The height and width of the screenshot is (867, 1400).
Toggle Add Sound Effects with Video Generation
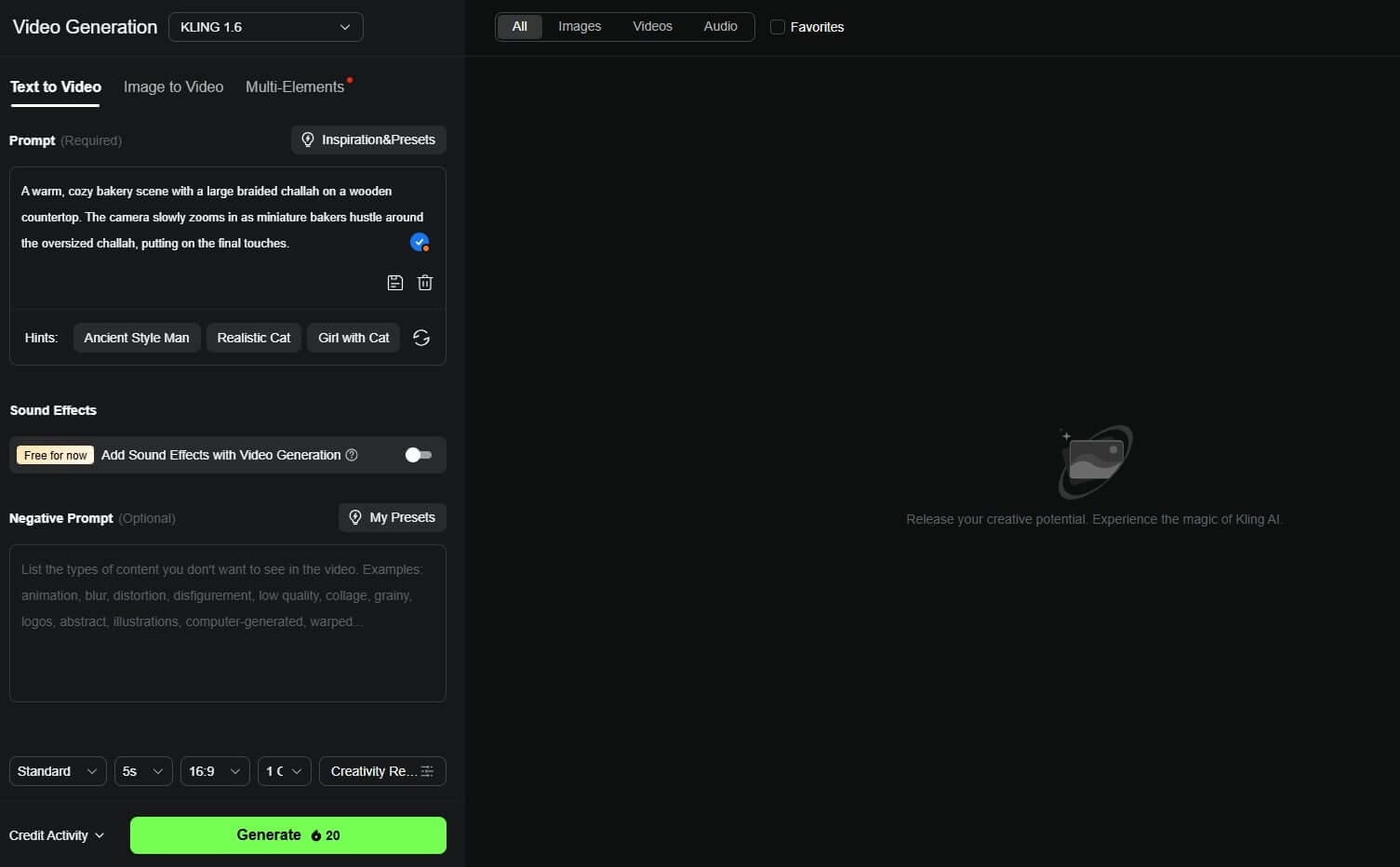(x=419, y=455)
